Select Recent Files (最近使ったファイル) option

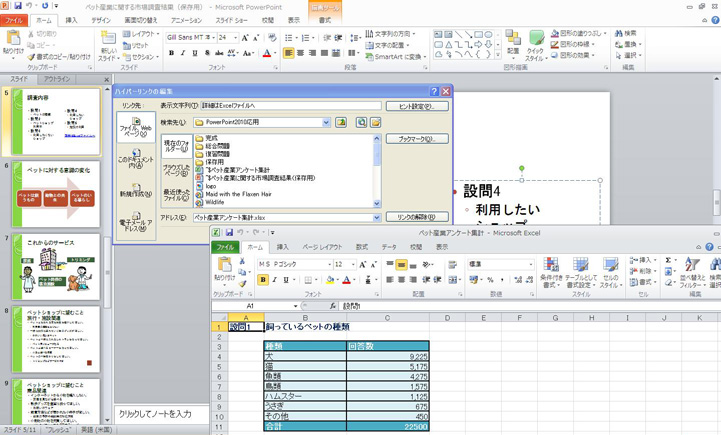coord(176,195)
